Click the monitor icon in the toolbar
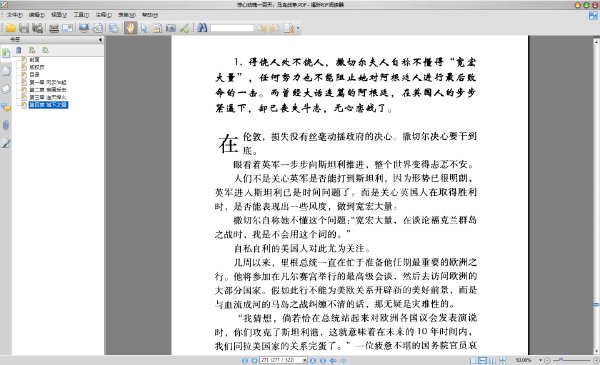 [x=83, y=28]
